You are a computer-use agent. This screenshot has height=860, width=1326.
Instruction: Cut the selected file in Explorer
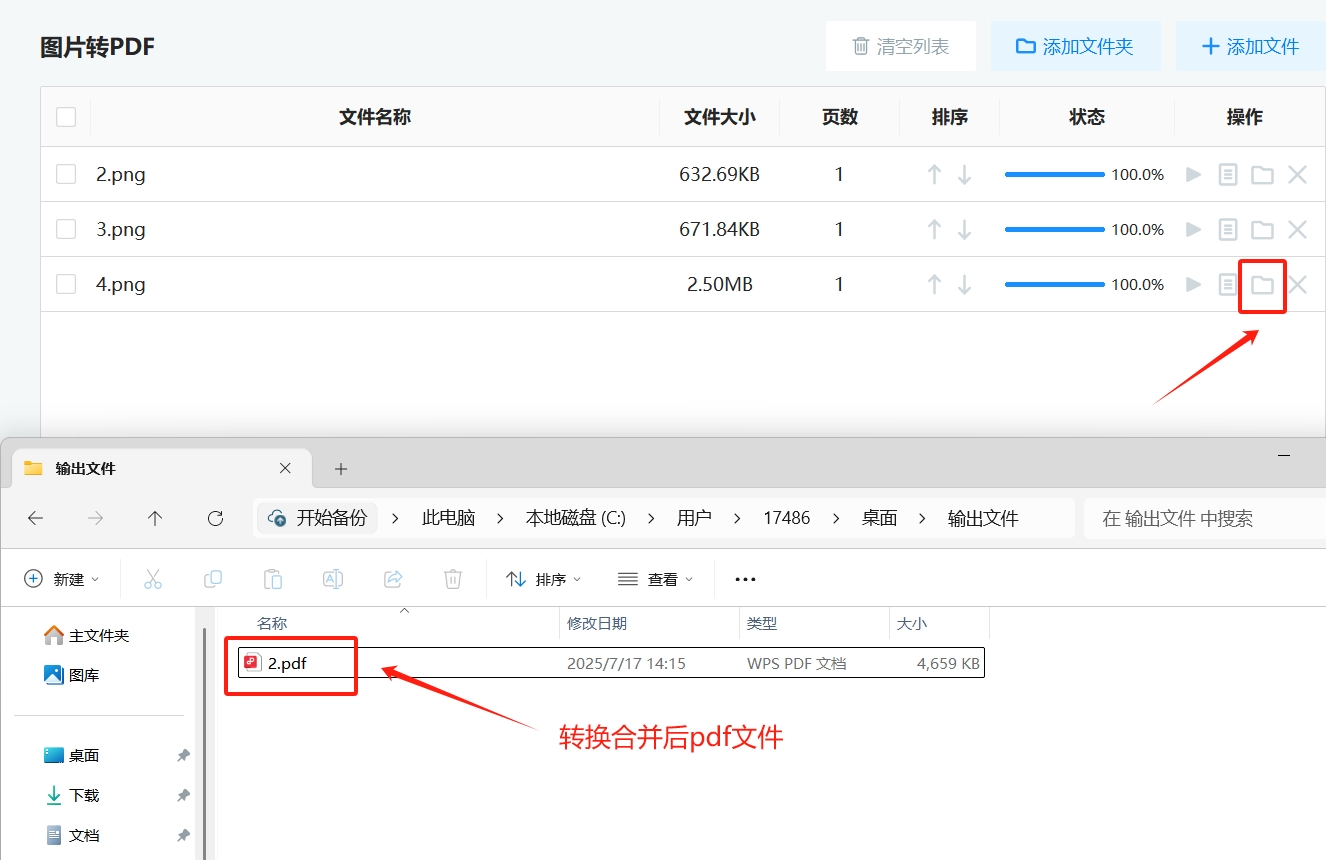coord(152,578)
